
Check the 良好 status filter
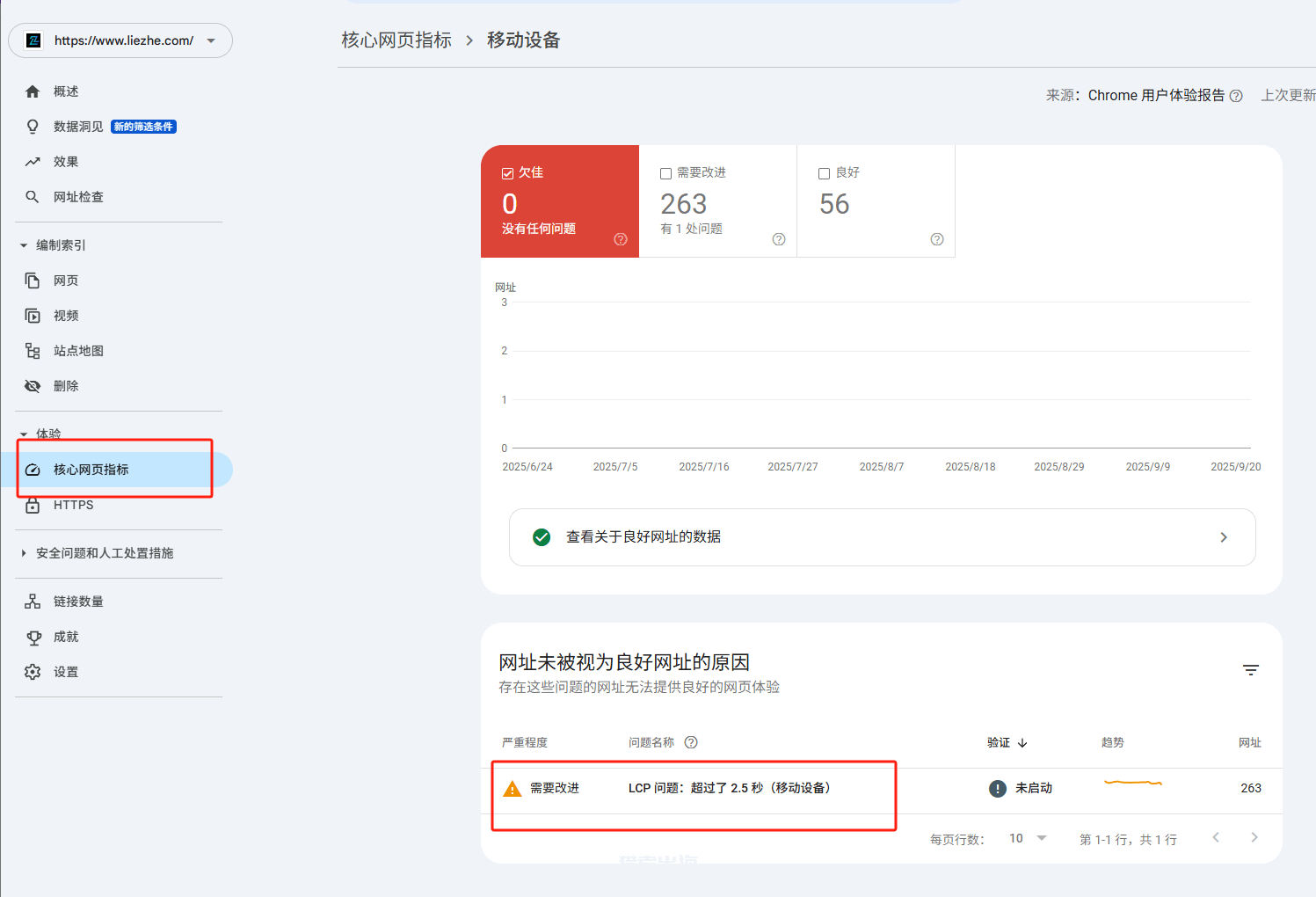[824, 172]
